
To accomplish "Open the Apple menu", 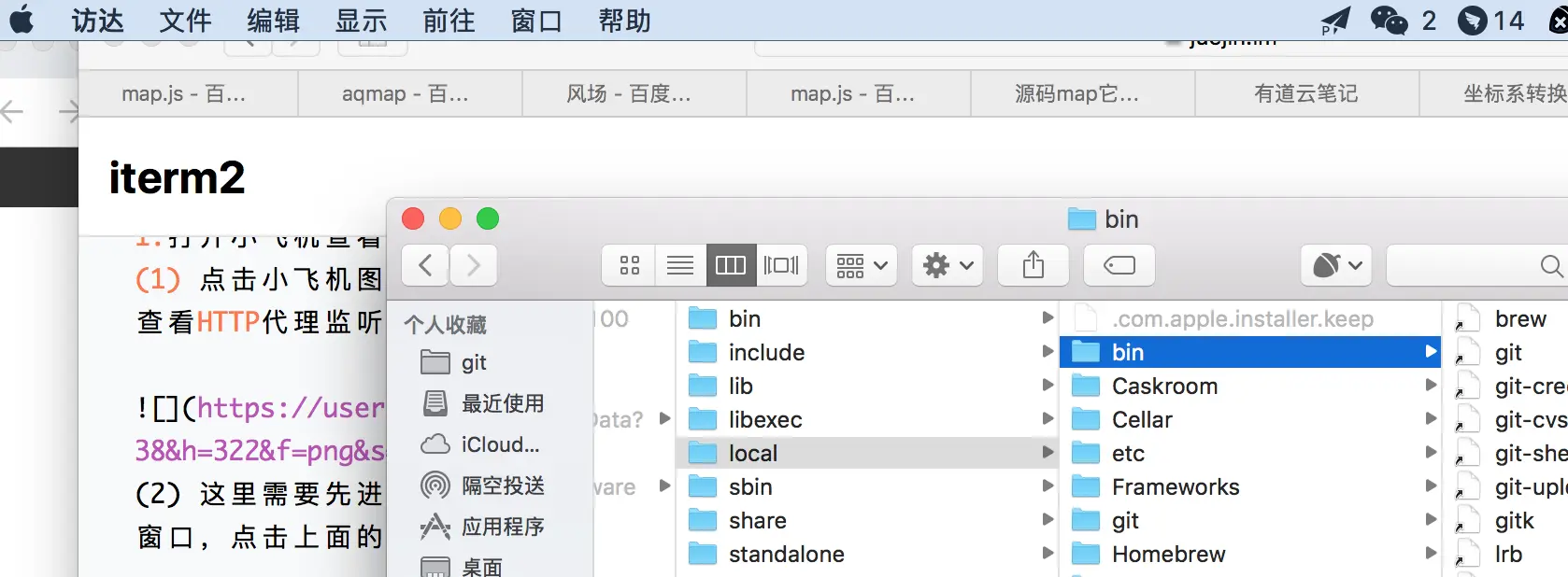I will [21, 20].
